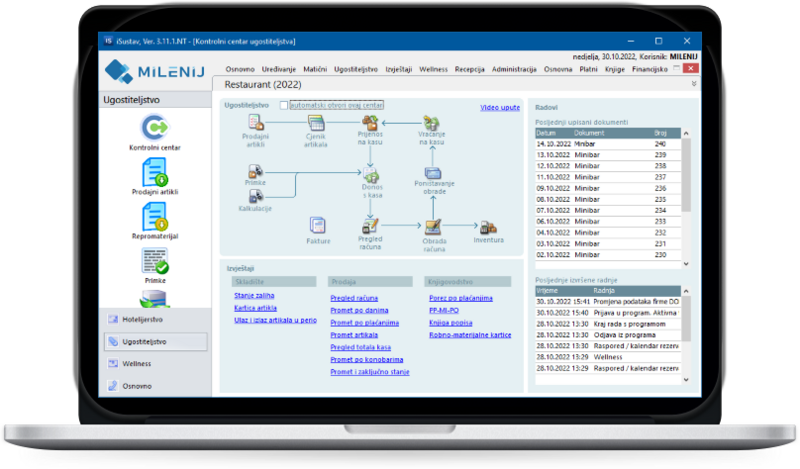Open Kontrolni centar icon in sidebar
Screen dimensions: 800x469
pyautogui.click(x=154, y=130)
